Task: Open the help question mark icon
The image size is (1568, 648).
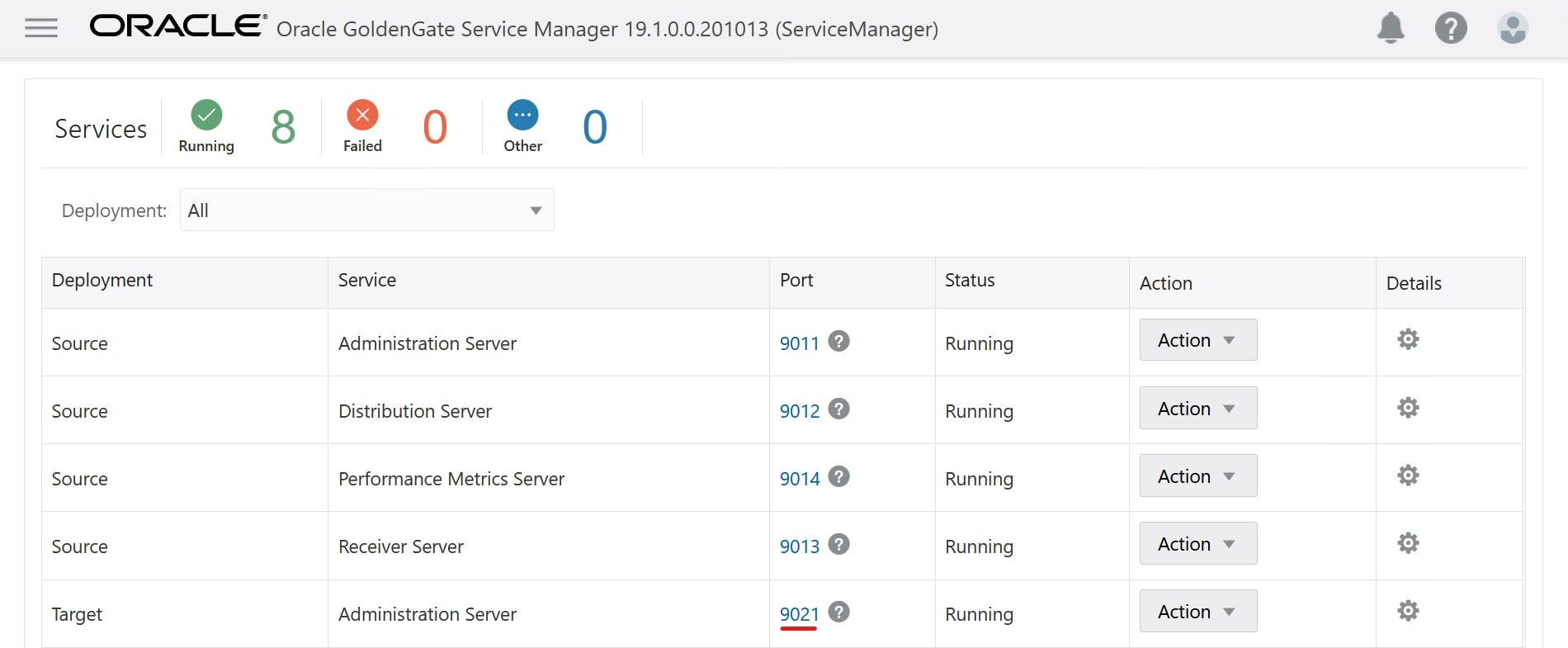Action: (x=1451, y=28)
